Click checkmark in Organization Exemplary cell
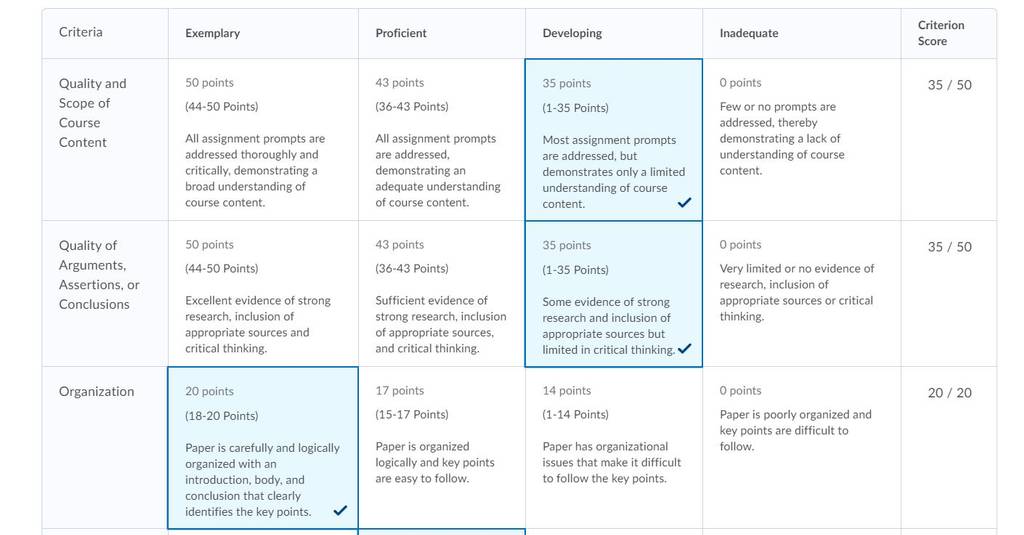The image size is (1024, 535). 340,510
